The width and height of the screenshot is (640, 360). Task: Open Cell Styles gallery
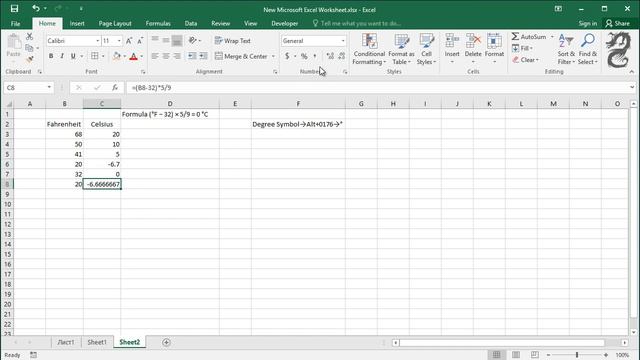tap(426, 49)
